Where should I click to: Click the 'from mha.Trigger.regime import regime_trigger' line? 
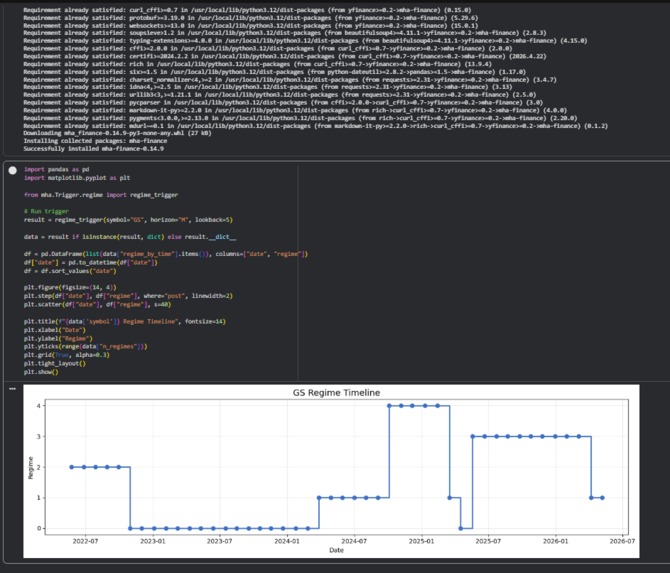tap(101, 195)
